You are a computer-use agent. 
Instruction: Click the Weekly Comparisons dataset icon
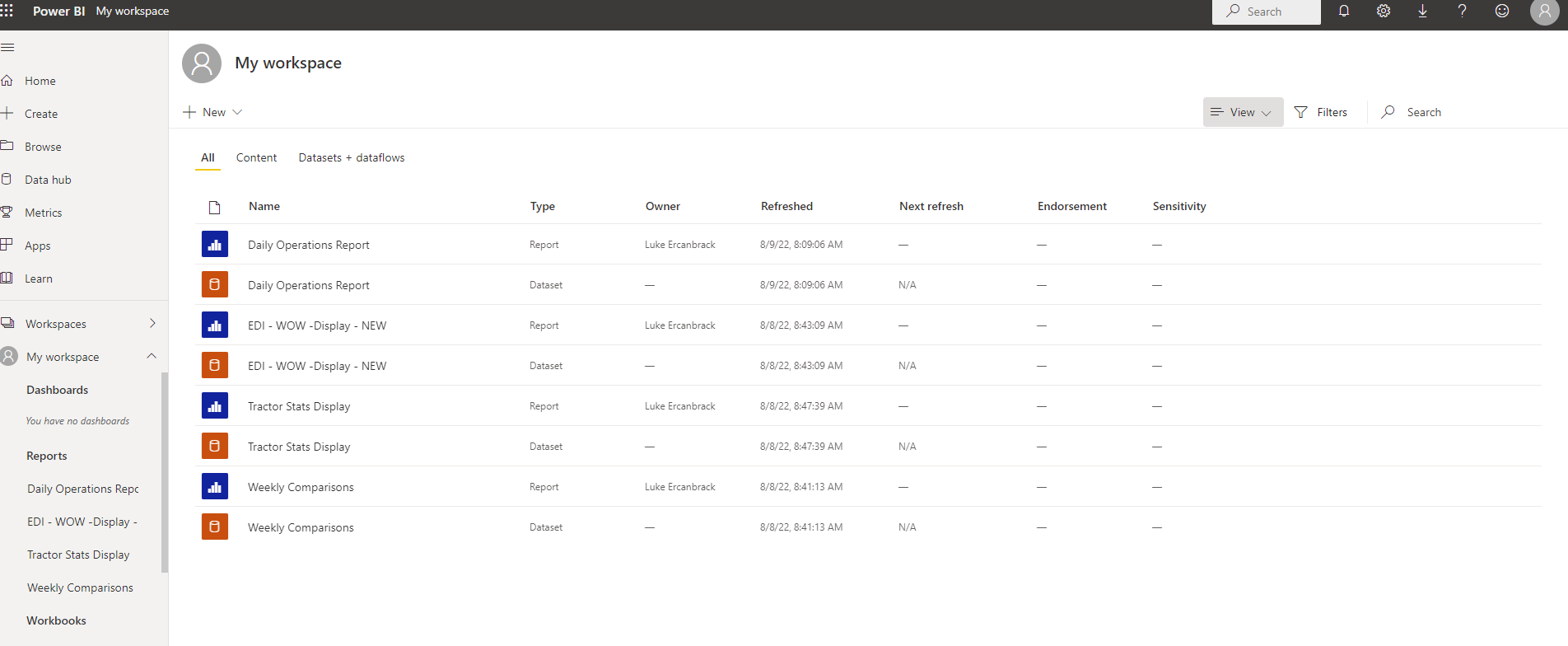[x=215, y=527]
